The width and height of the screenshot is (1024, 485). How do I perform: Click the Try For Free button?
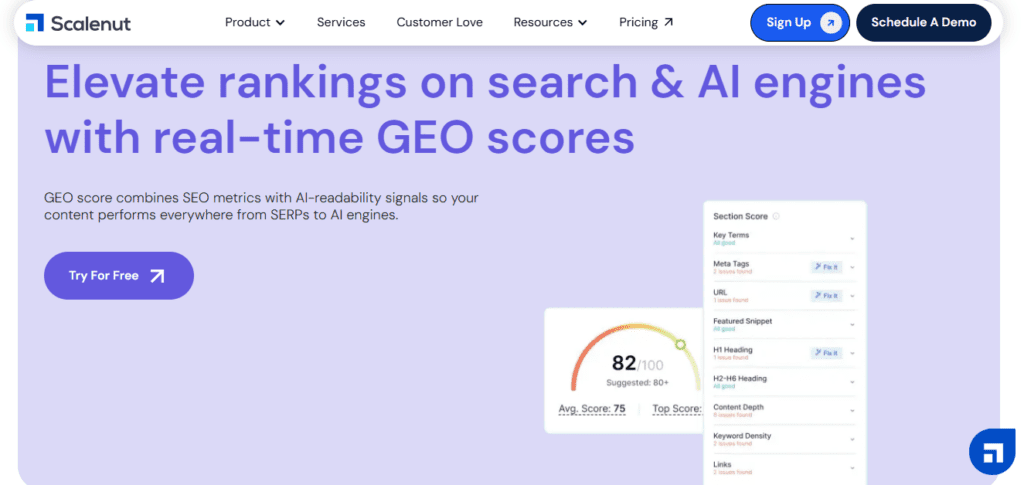118,276
